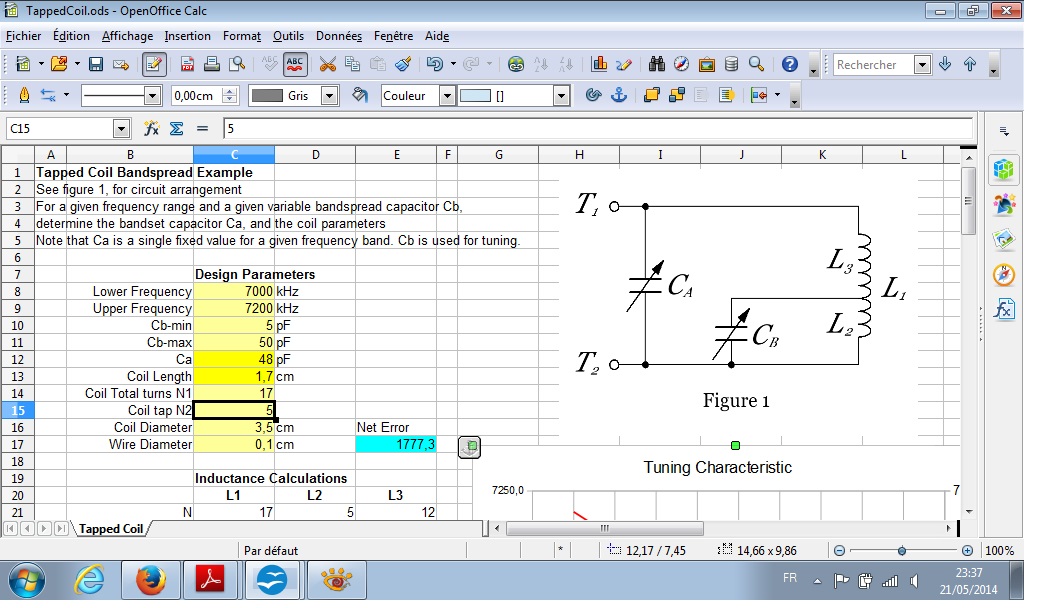Click the rotate object icon

(593, 95)
